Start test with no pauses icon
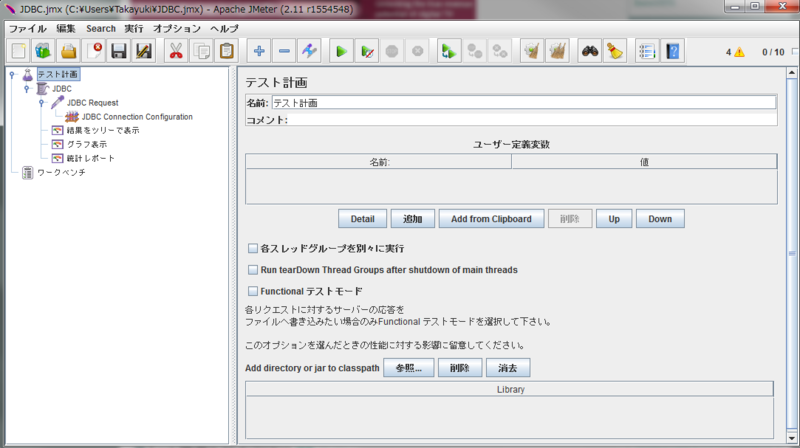The image size is (800, 448). (367, 51)
